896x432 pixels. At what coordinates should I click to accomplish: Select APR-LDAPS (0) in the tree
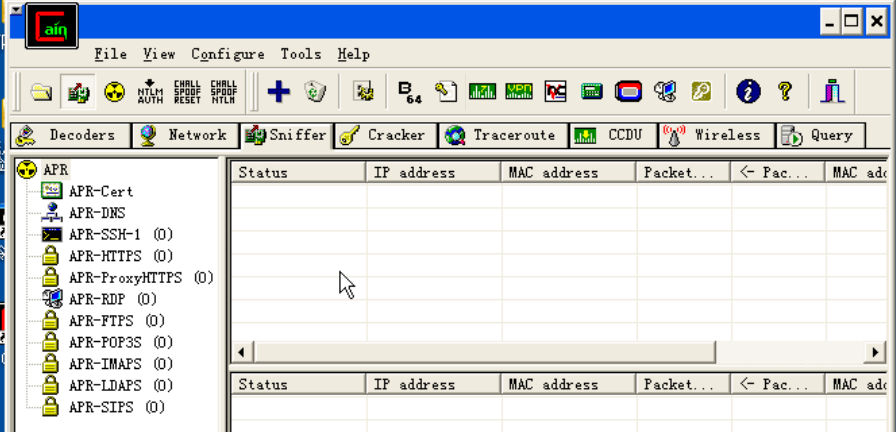tap(121, 386)
